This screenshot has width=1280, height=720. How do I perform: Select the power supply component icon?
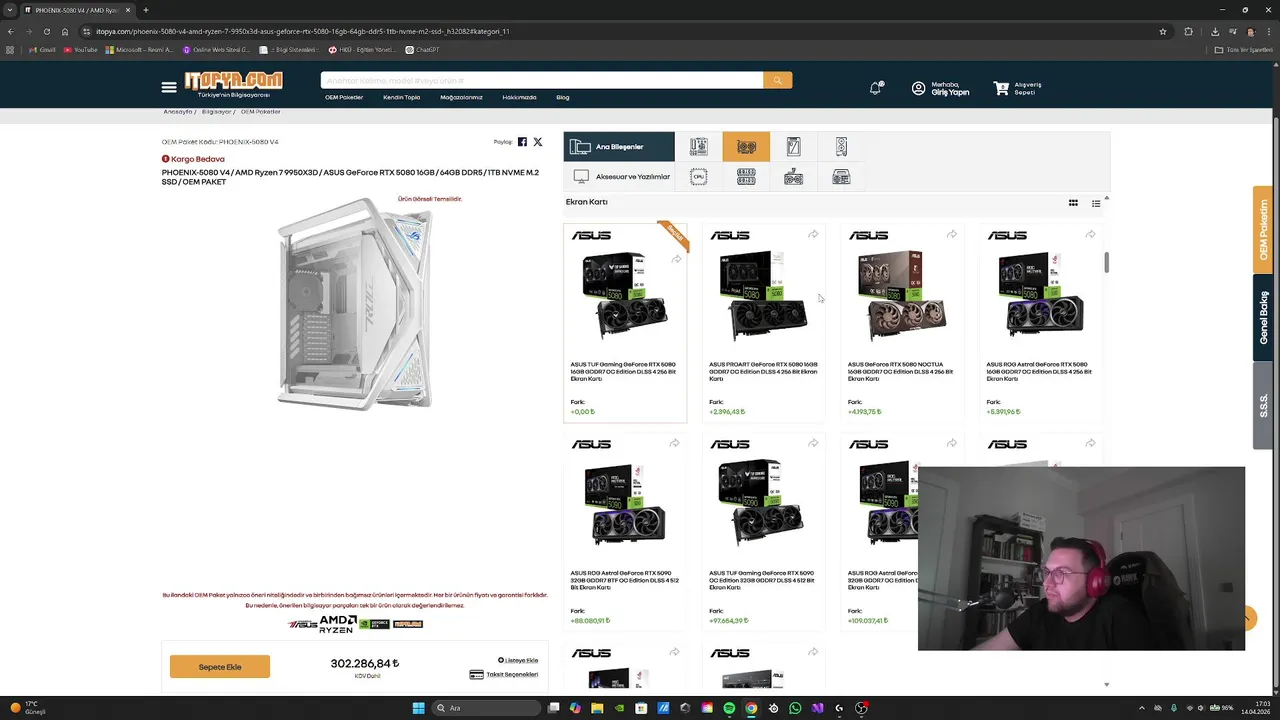pos(841,176)
